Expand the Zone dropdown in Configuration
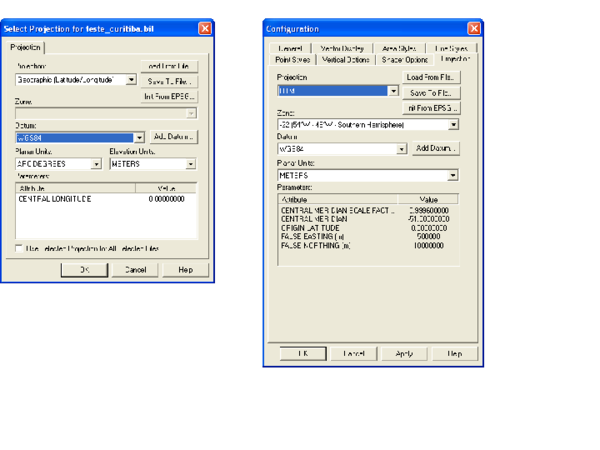Viewport: 600px width, 450px height. (453, 125)
